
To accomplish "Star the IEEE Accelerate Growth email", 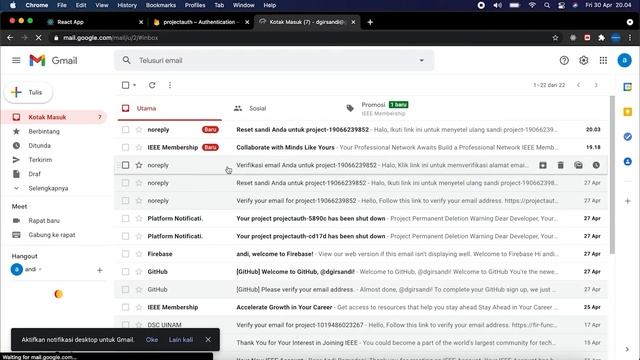I will pyautogui.click(x=139, y=307).
